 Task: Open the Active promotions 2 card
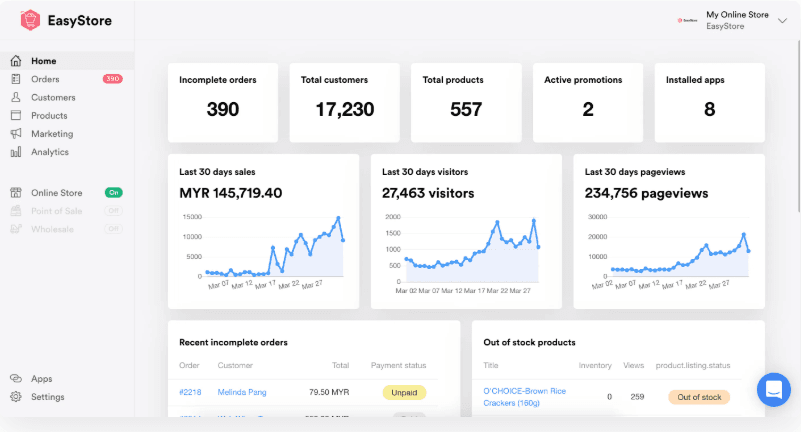[x=588, y=103]
